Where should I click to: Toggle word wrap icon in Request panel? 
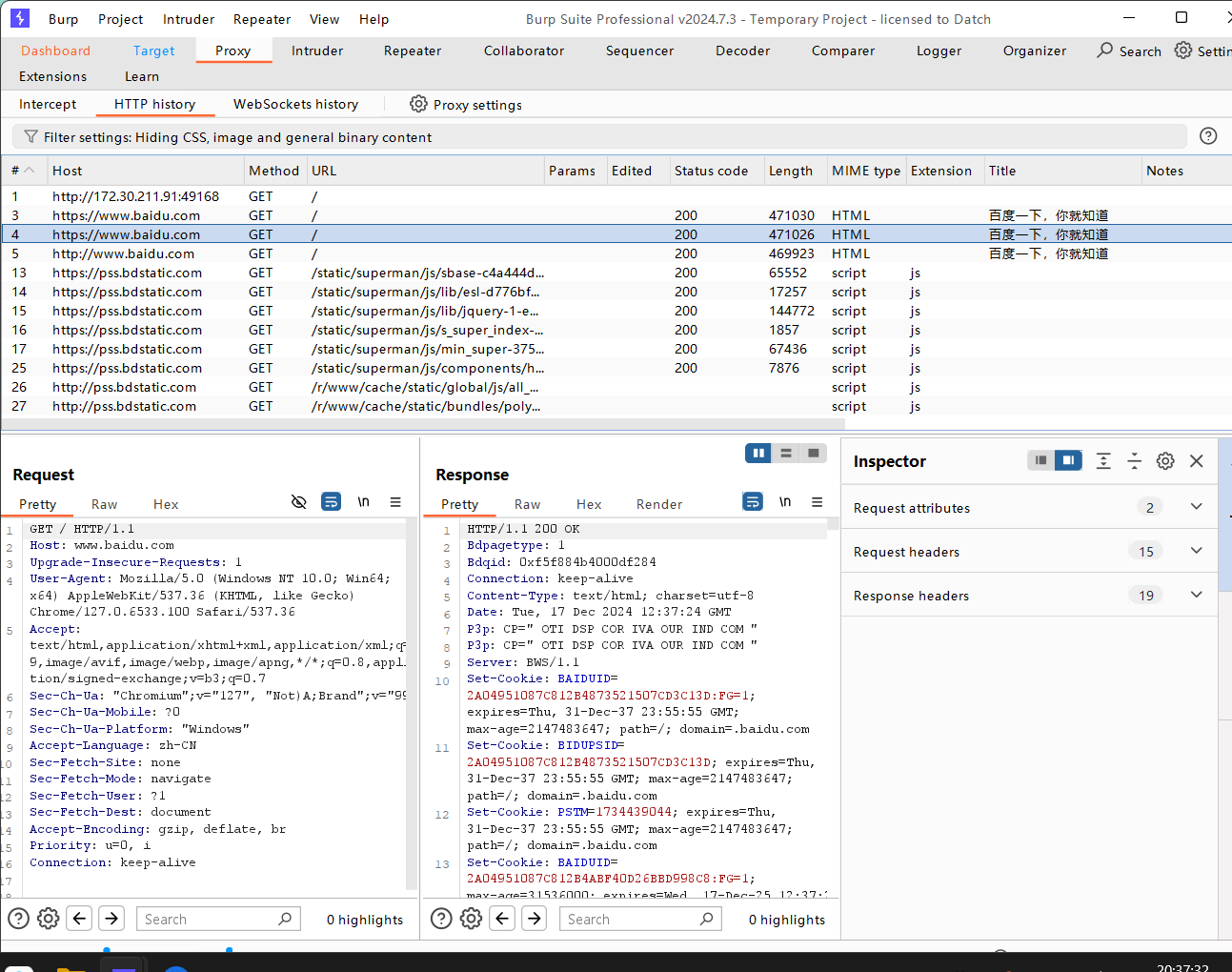point(331,502)
